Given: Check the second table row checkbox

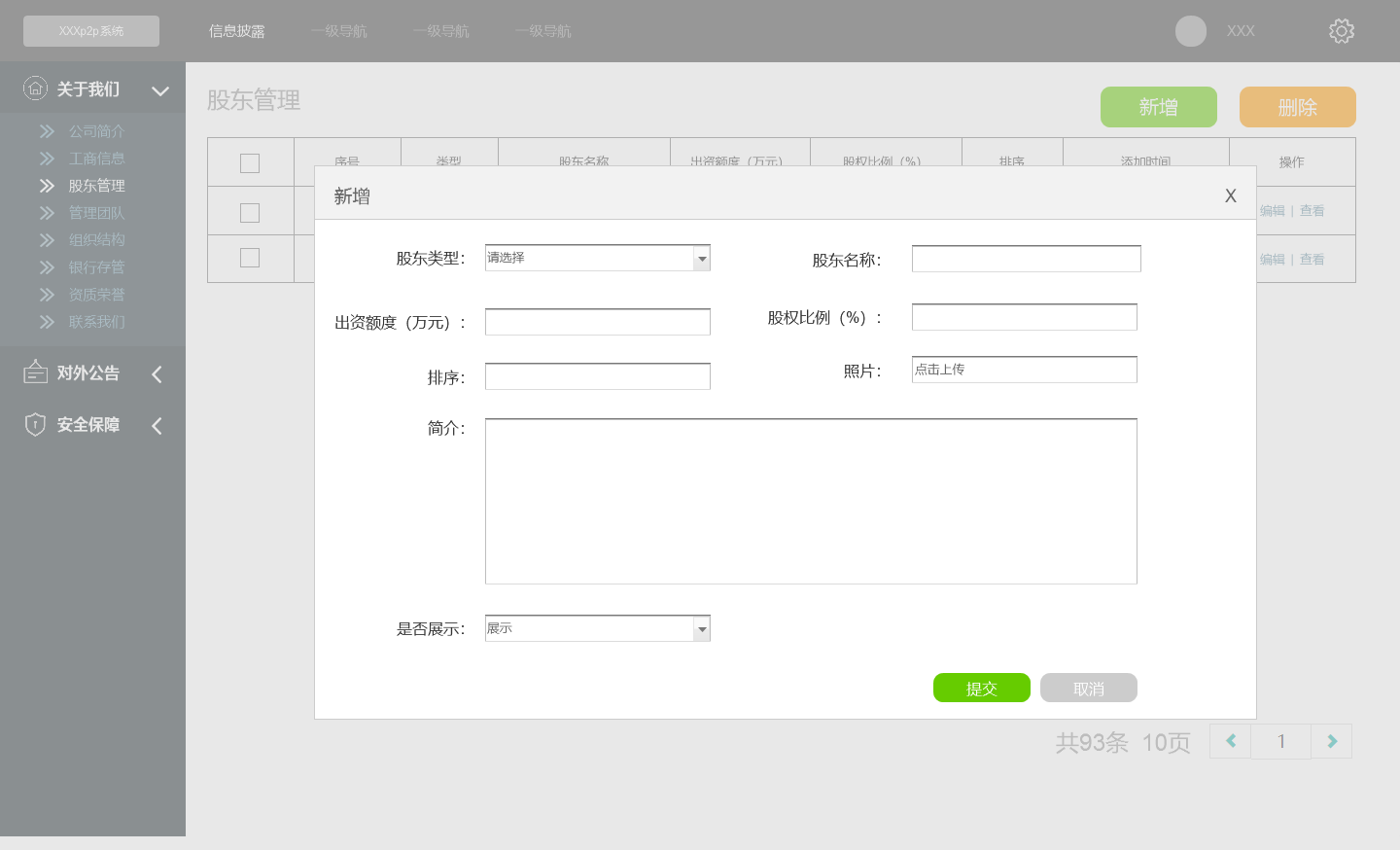Looking at the screenshot, I should pos(250,258).
